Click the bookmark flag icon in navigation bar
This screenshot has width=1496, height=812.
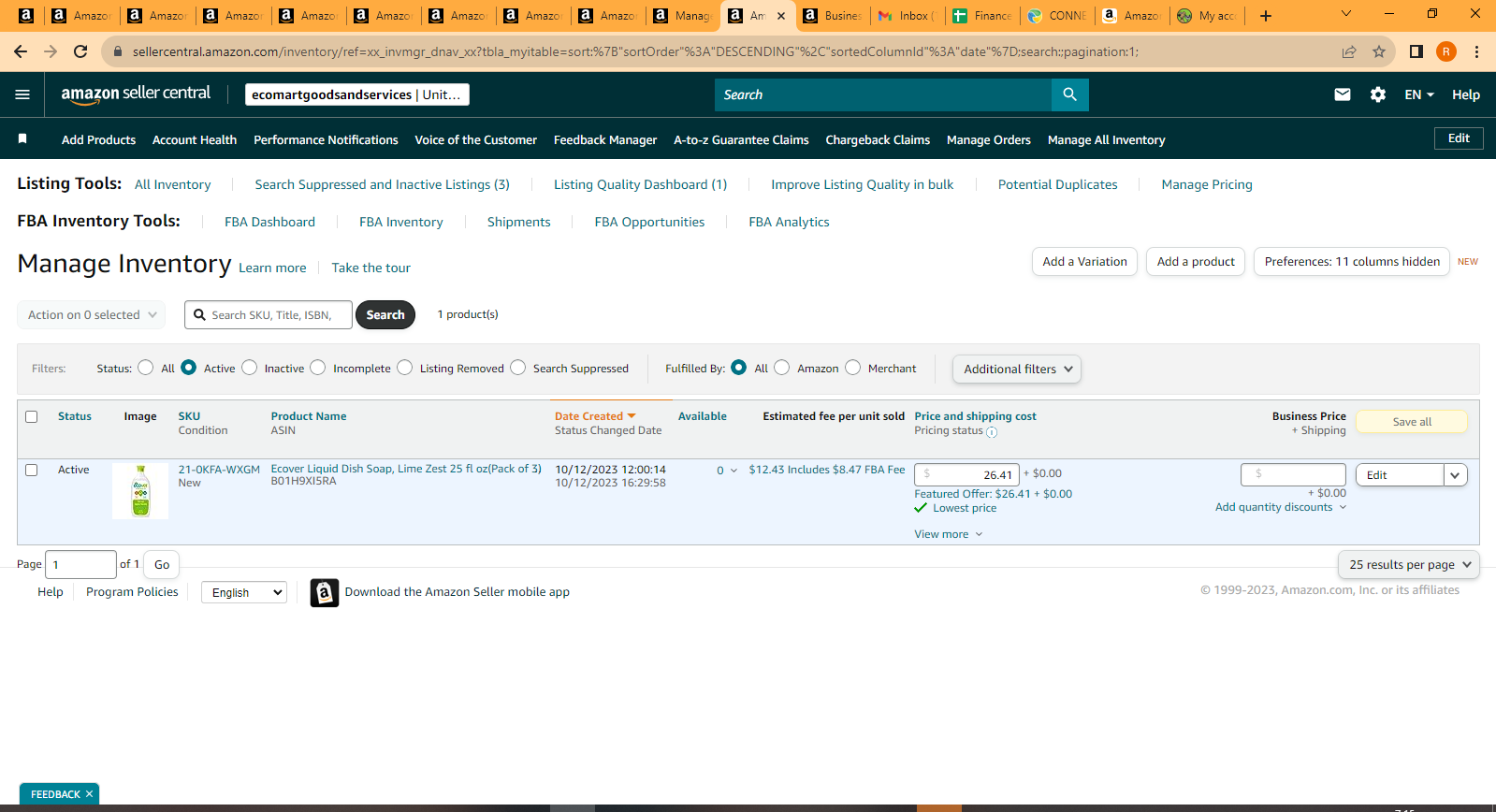pyautogui.click(x=22, y=139)
